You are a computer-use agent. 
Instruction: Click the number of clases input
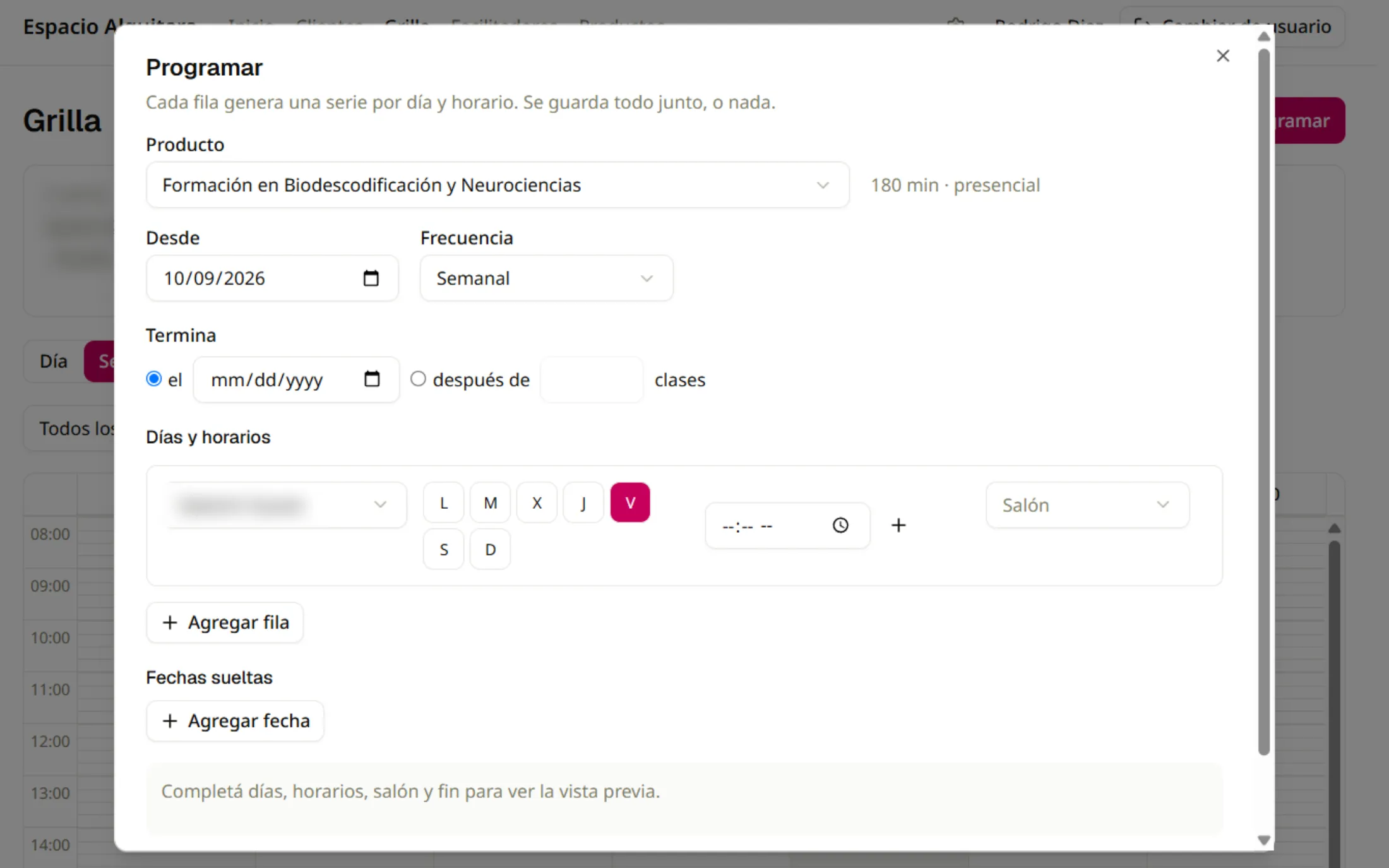click(x=592, y=379)
